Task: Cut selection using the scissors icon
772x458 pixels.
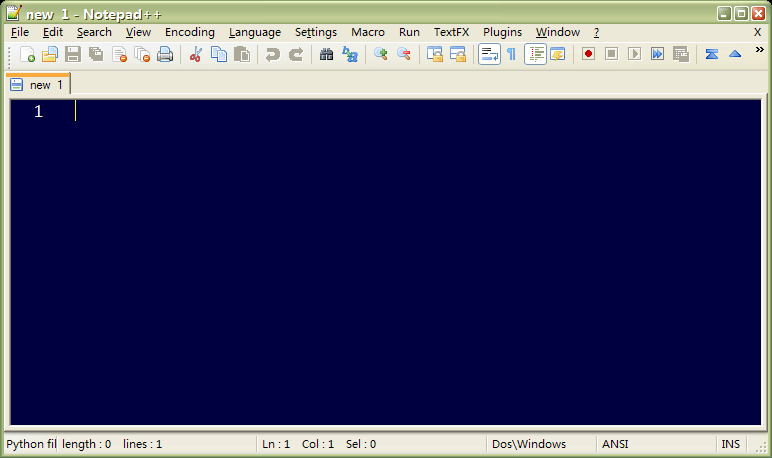Action: [195, 54]
